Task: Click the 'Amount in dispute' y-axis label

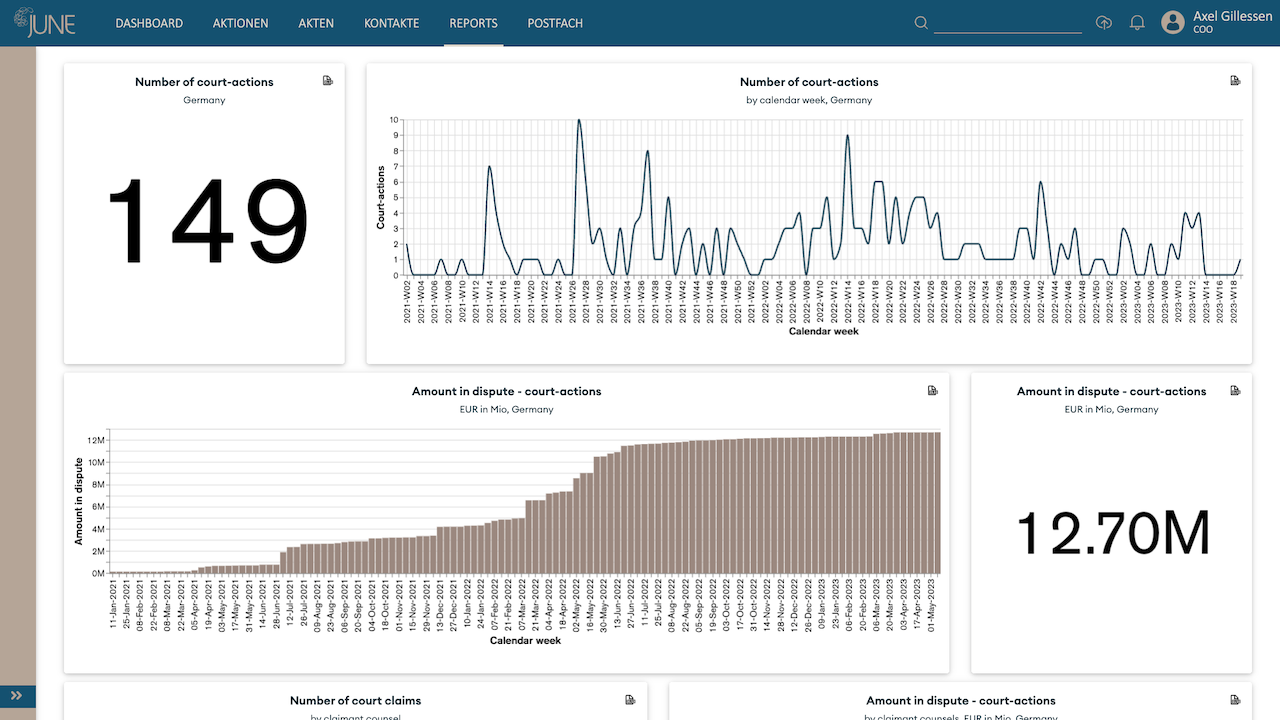Action: click(79, 501)
